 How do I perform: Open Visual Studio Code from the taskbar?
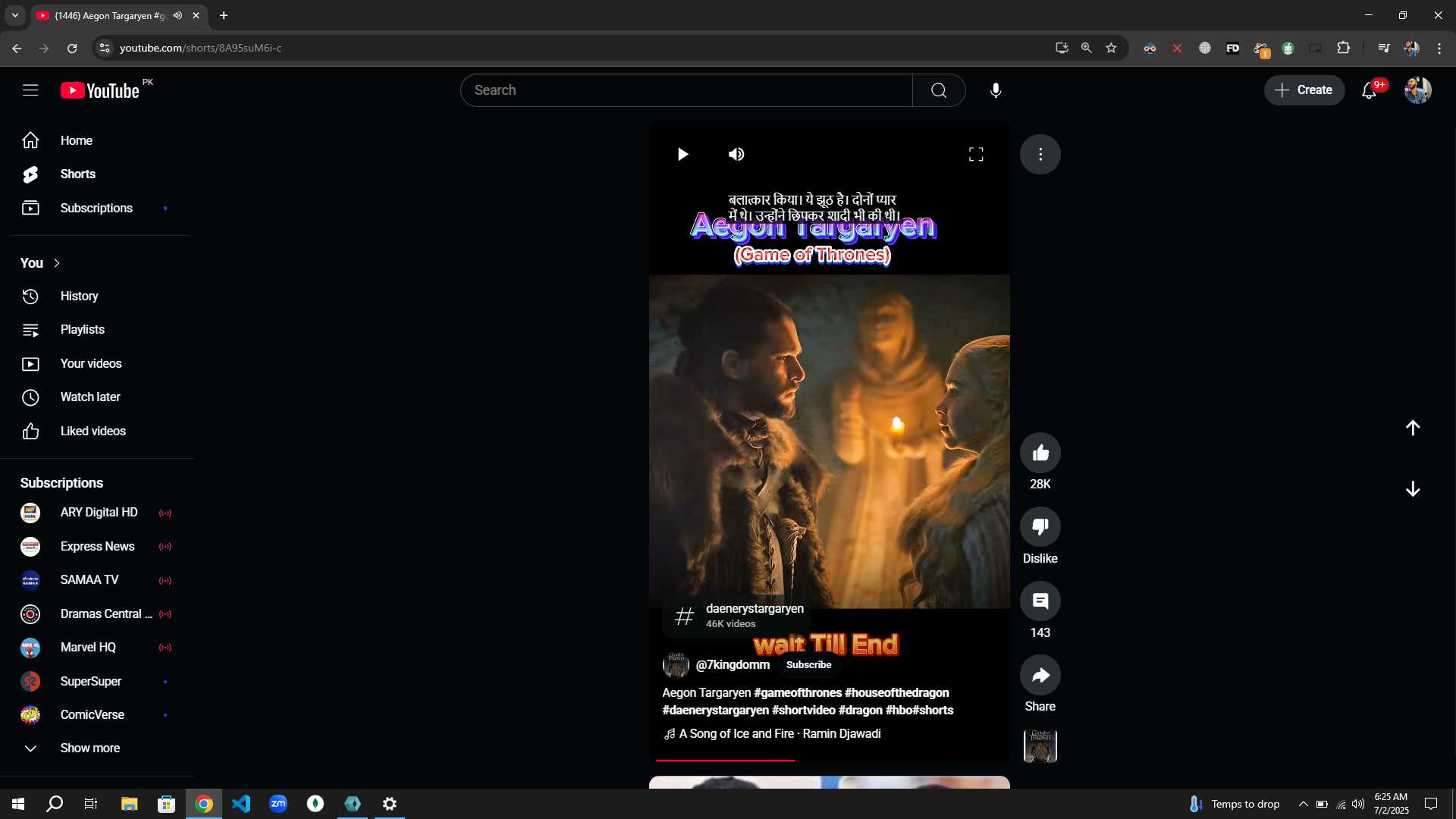click(241, 804)
